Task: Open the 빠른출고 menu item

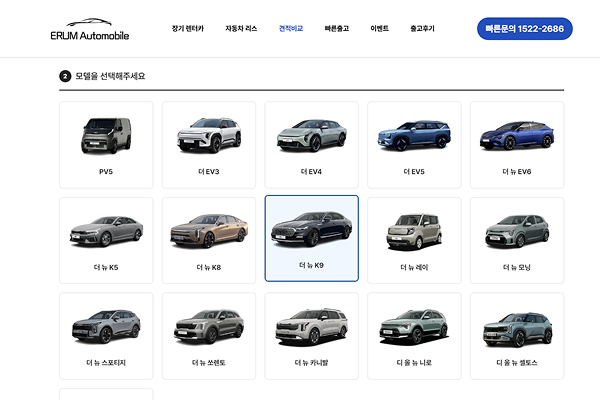Action: 337,29
